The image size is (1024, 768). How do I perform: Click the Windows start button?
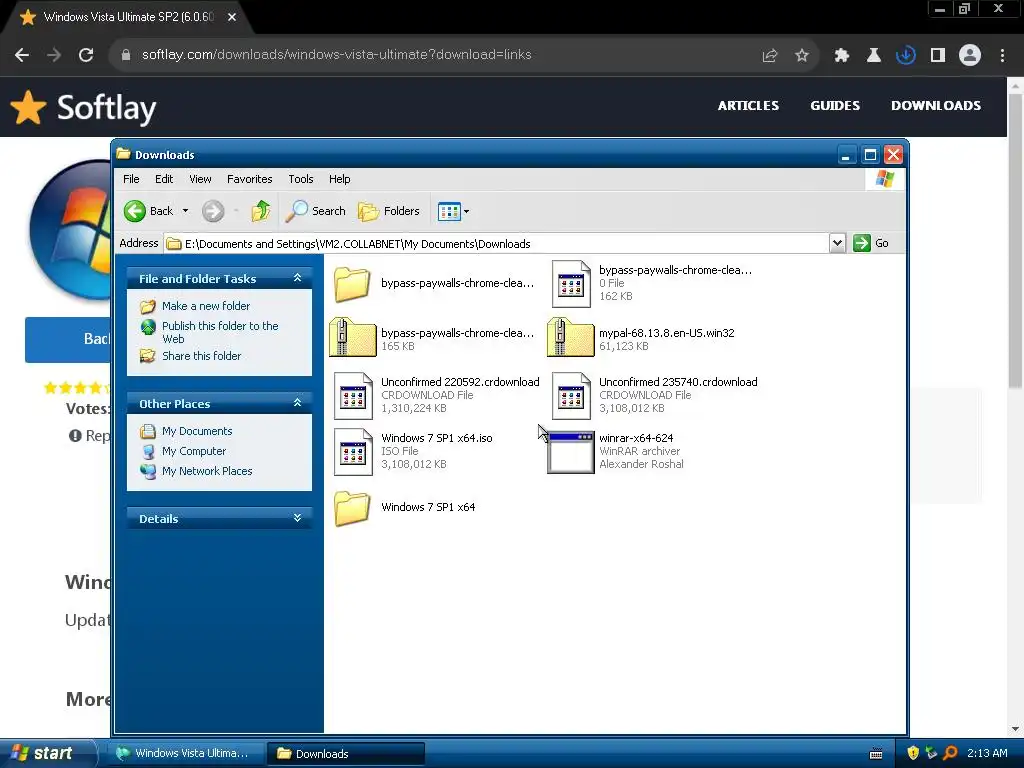click(48, 753)
